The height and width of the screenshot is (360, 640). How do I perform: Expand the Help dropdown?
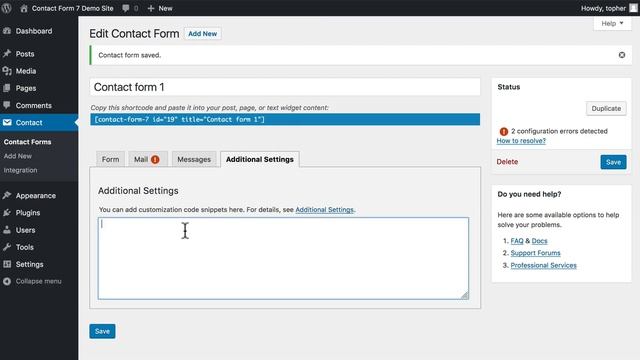coord(612,24)
